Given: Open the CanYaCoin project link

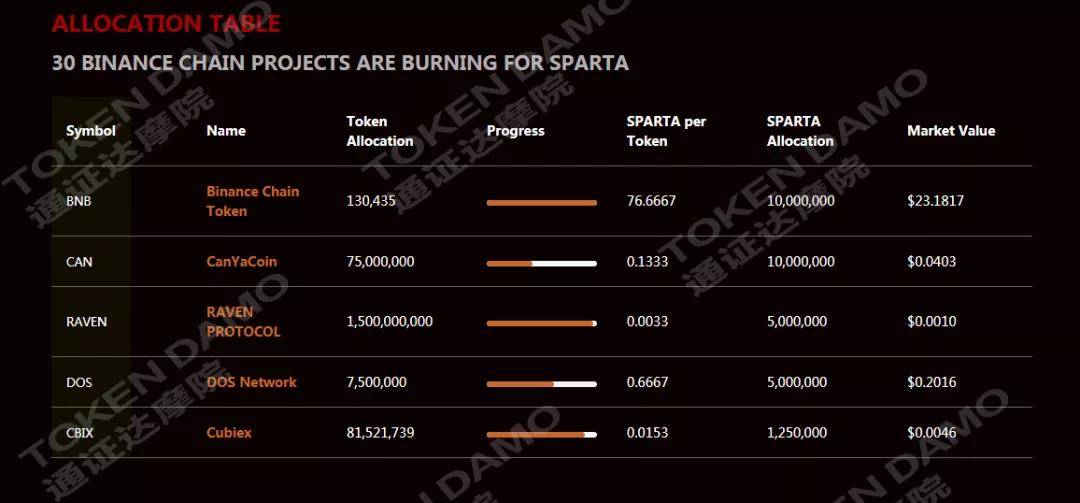Looking at the screenshot, I should tap(242, 262).
